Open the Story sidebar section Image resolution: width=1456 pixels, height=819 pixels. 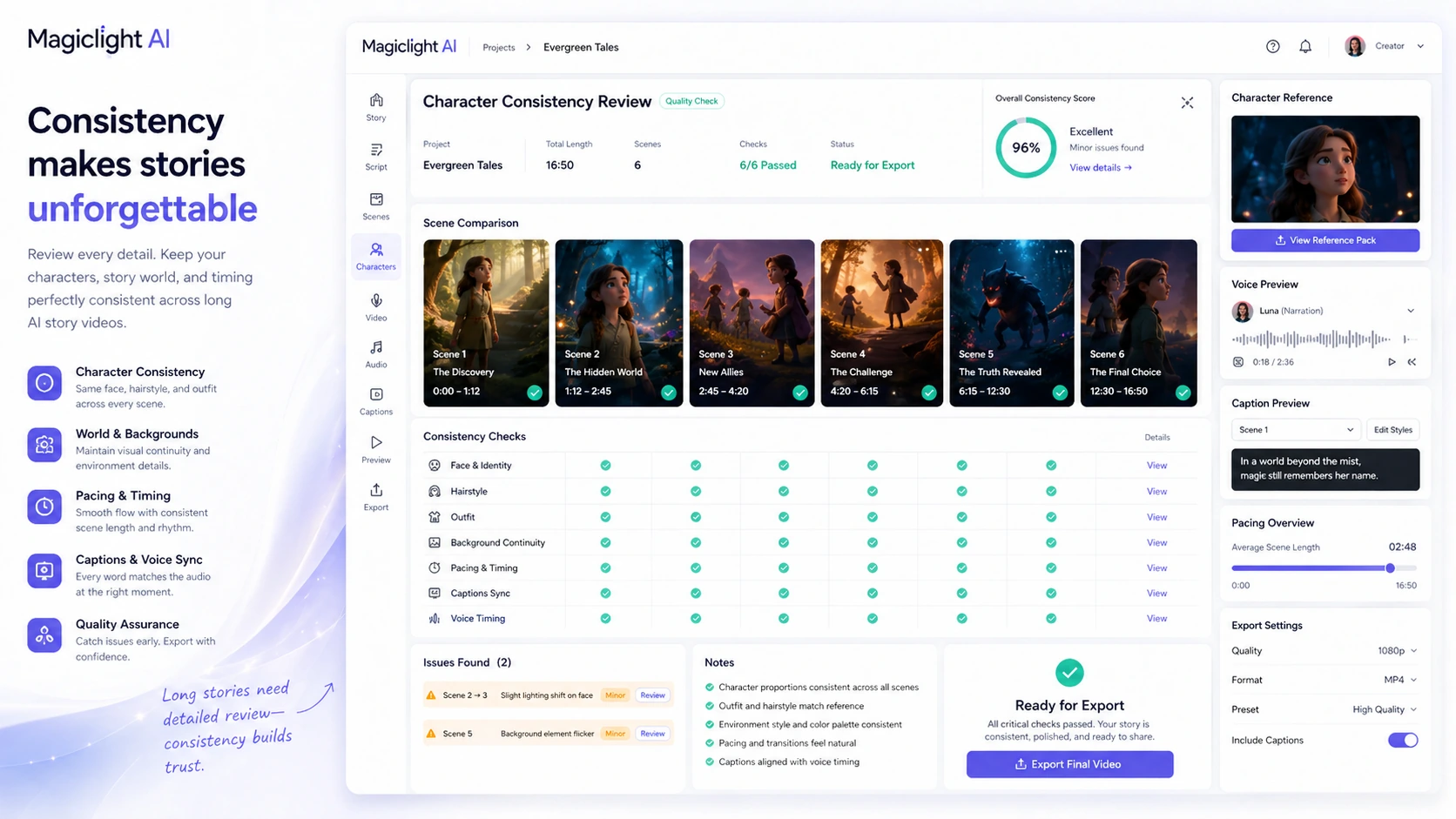(376, 107)
